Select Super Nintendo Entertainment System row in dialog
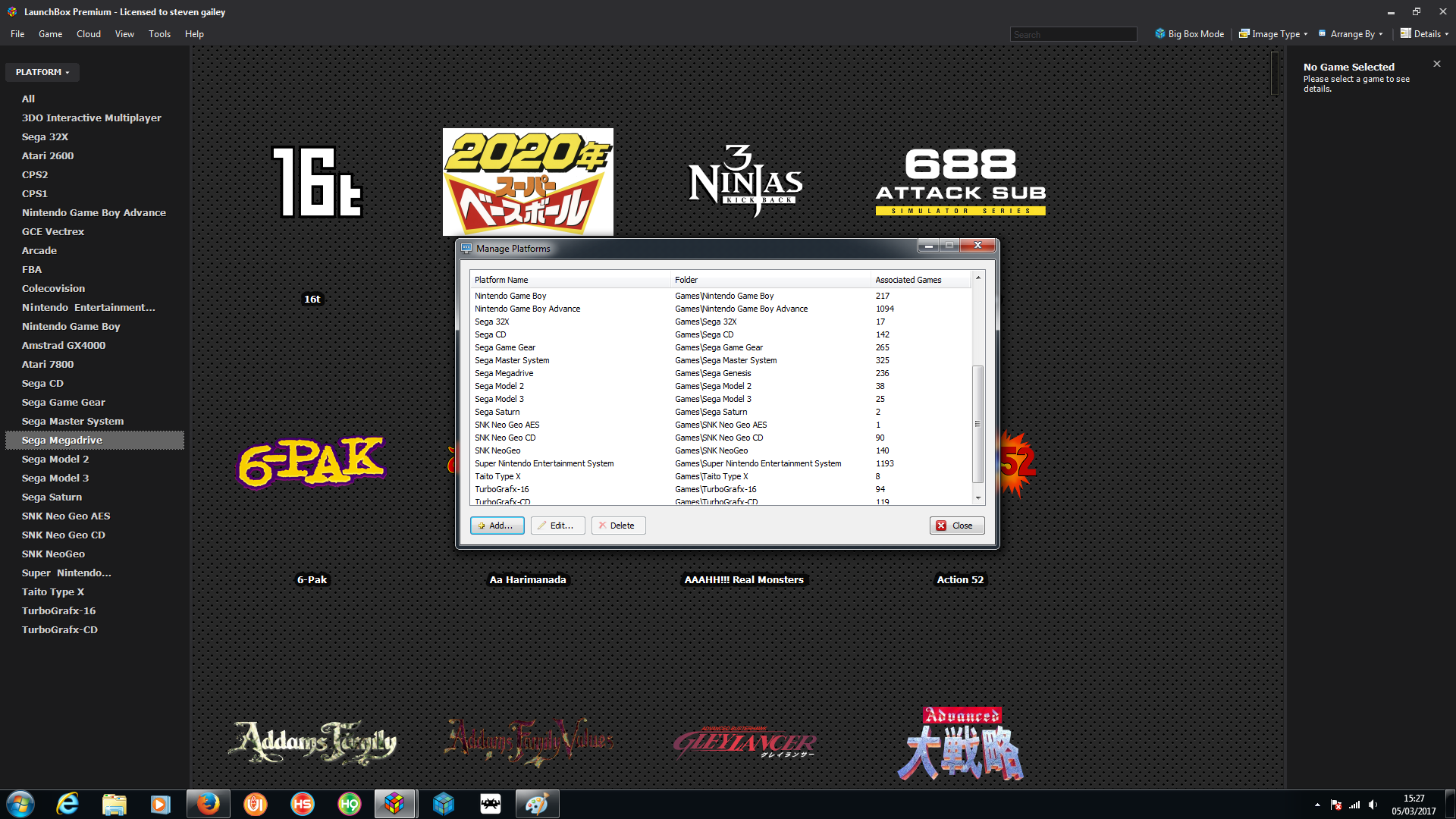Viewport: 1456px width, 819px height. click(x=720, y=463)
